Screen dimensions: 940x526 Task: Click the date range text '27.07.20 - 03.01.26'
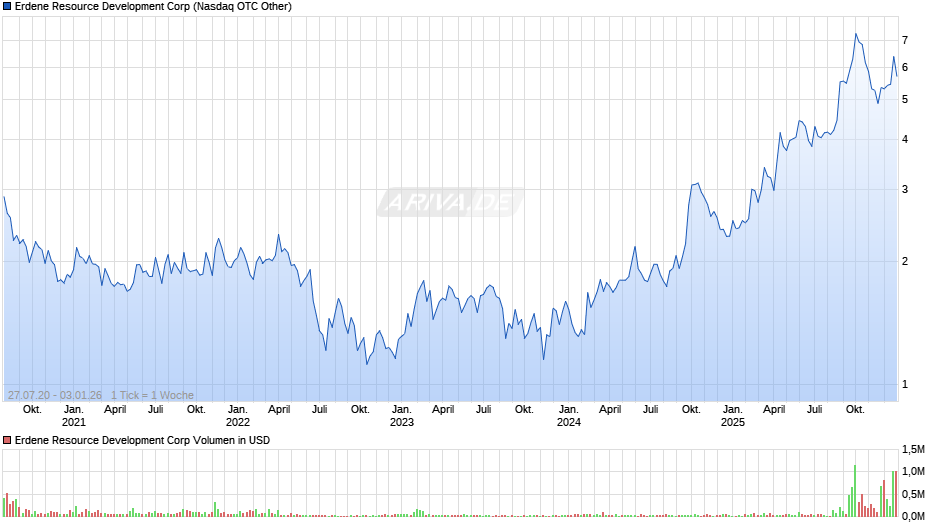[x=55, y=395]
